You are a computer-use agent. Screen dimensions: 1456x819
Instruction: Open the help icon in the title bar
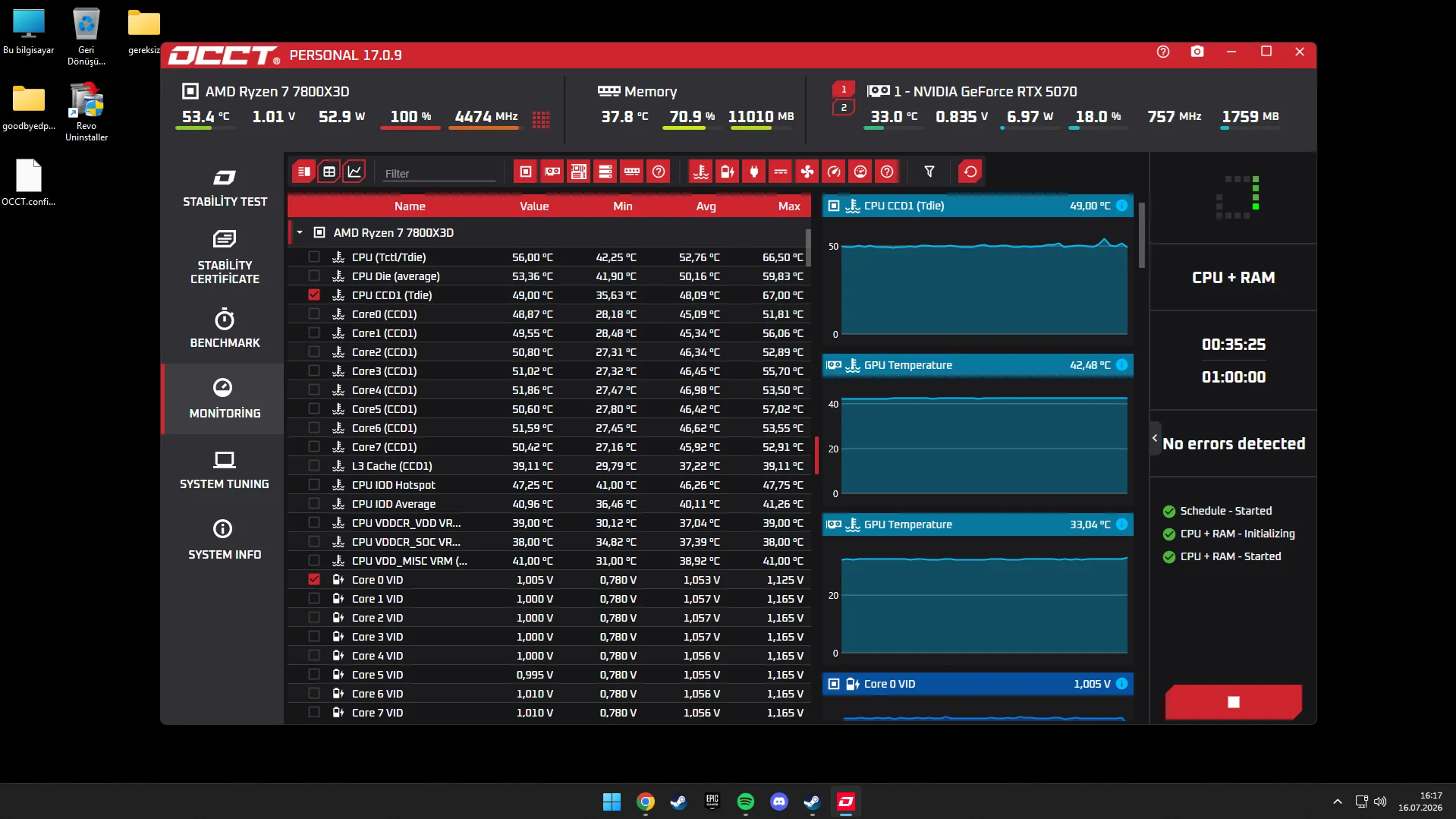[1163, 52]
